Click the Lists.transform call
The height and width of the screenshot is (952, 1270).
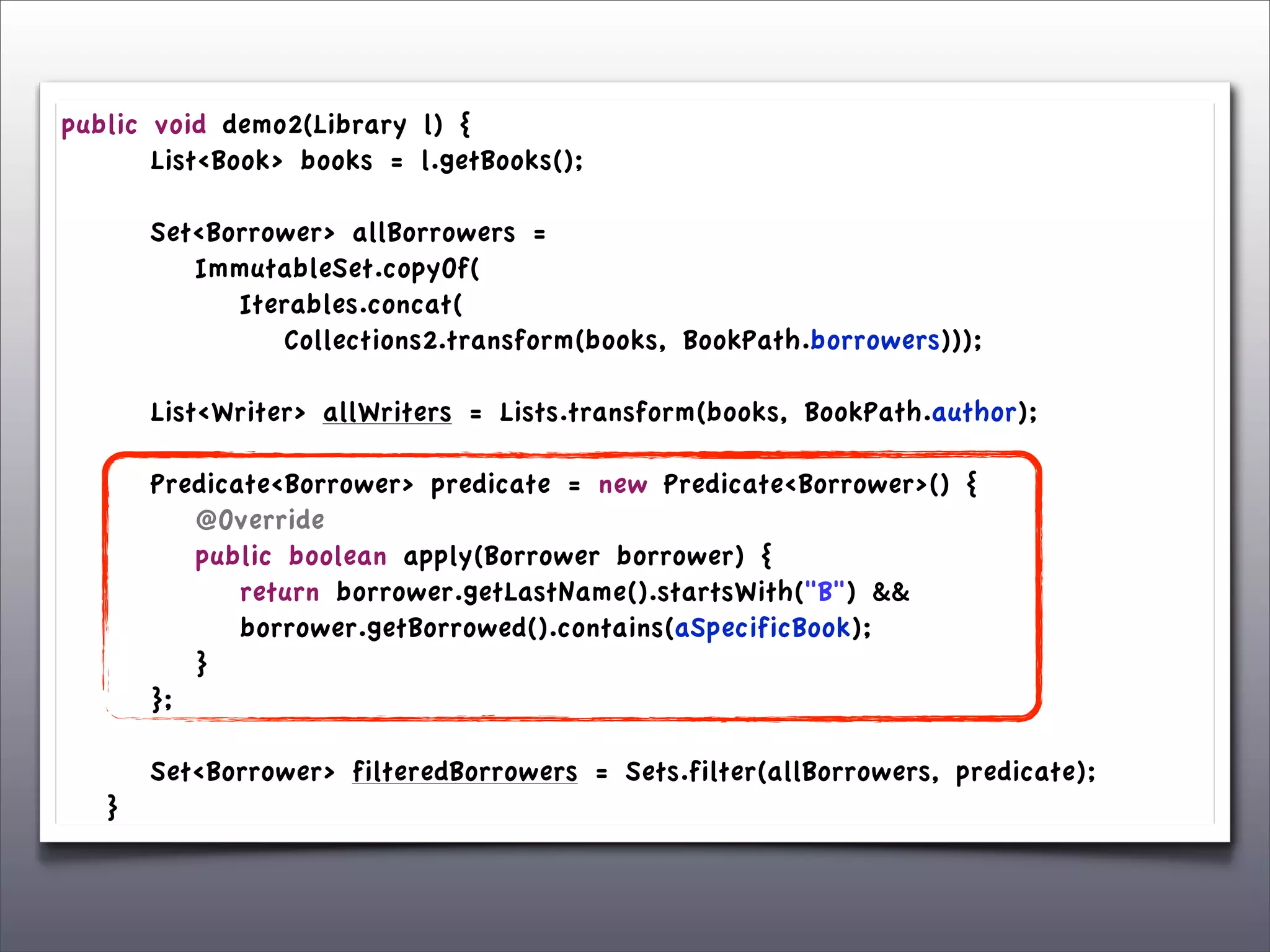click(598, 412)
